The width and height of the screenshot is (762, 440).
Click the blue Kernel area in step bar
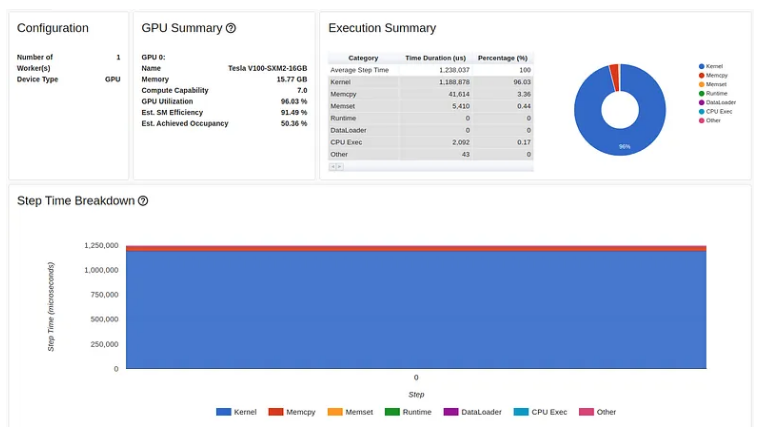[416, 310]
